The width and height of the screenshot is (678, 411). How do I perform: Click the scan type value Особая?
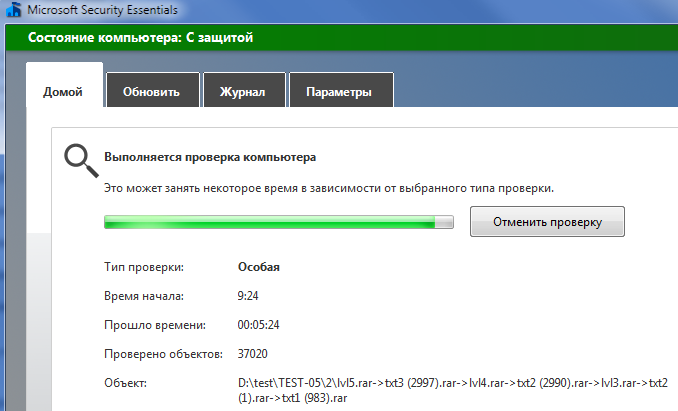(259, 267)
